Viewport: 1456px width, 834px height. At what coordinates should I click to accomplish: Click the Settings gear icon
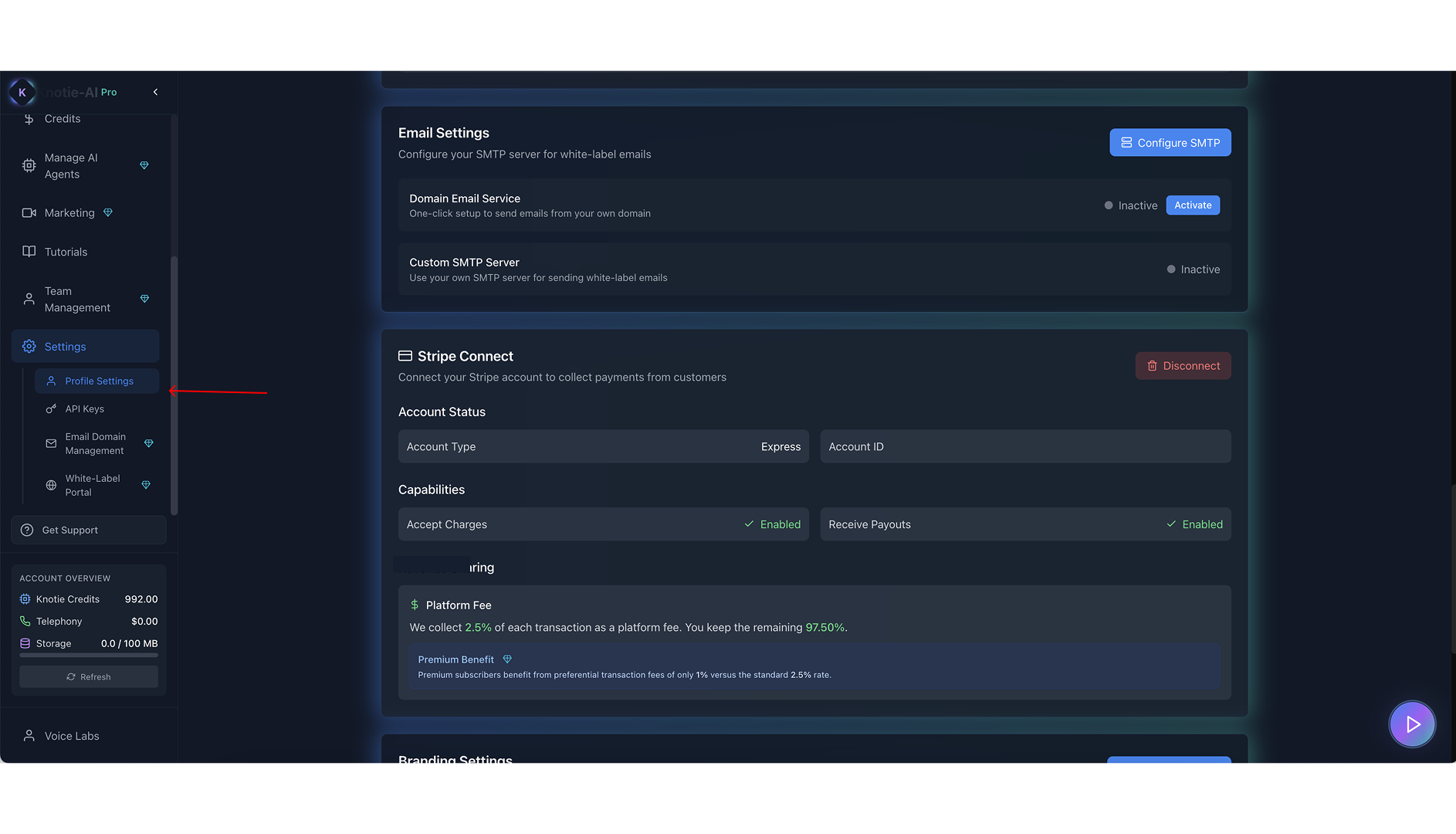point(29,347)
